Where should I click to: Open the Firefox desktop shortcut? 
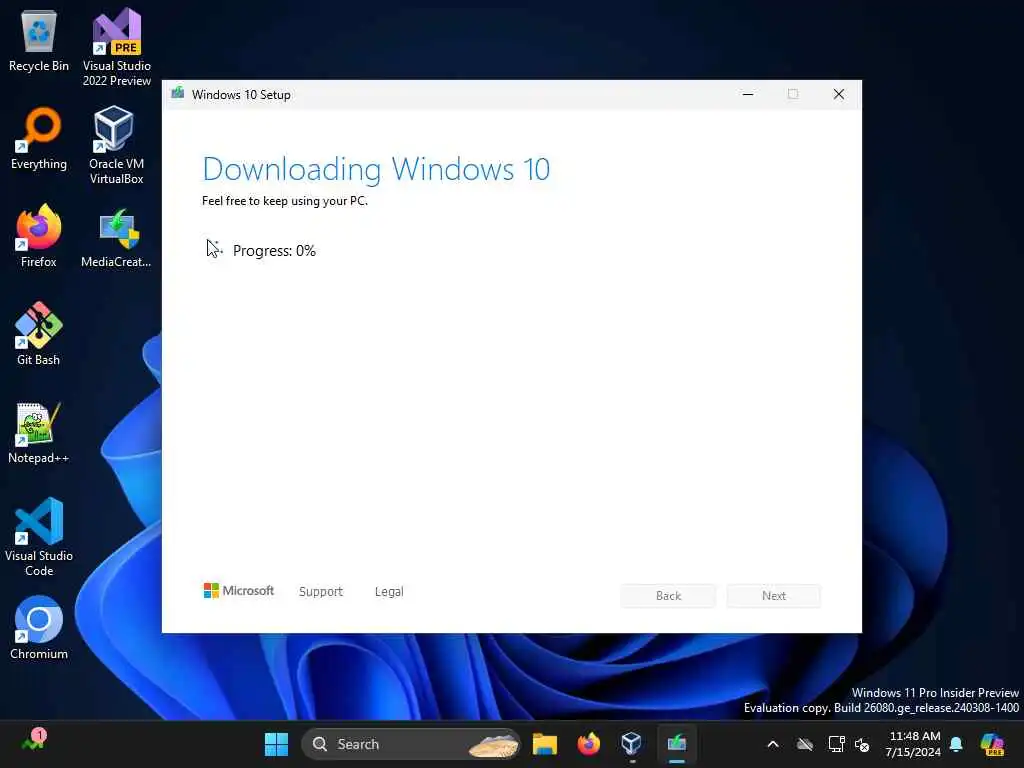[x=39, y=236]
